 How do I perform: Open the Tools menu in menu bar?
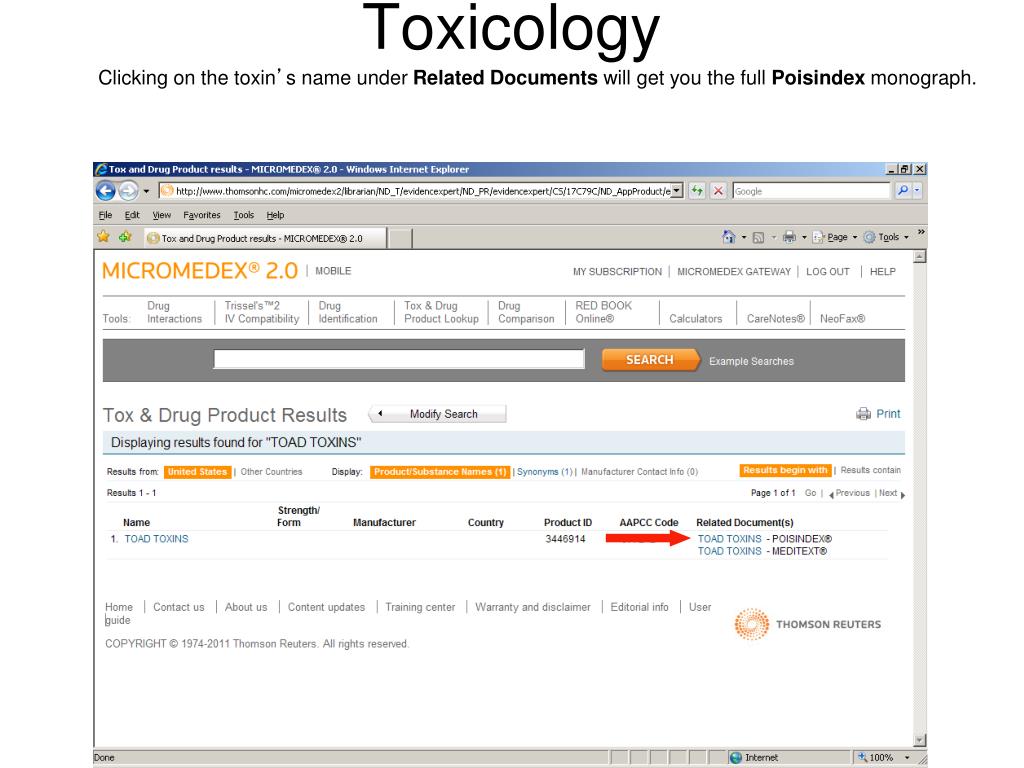point(244,215)
